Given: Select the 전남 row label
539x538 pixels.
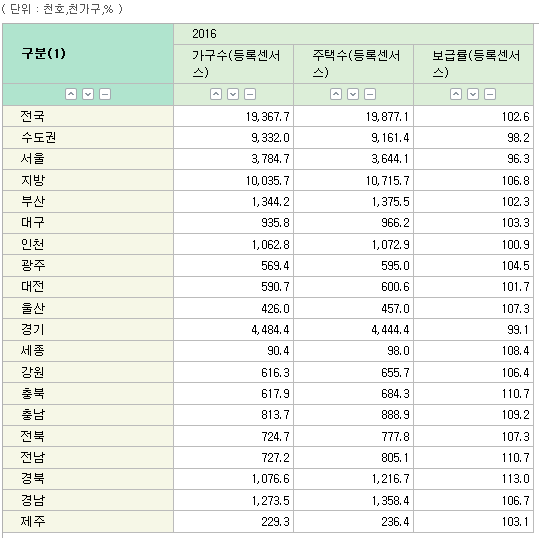Looking at the screenshot, I should point(32,457).
